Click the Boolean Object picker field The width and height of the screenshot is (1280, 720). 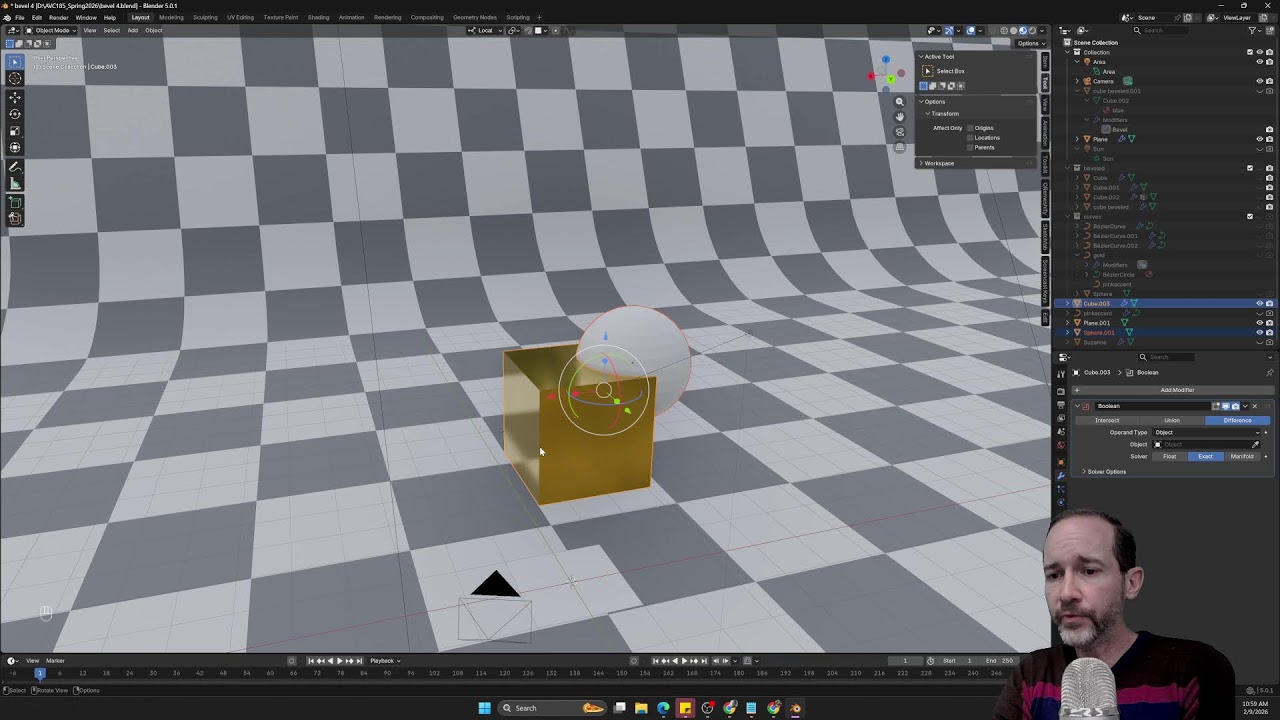[1201, 444]
